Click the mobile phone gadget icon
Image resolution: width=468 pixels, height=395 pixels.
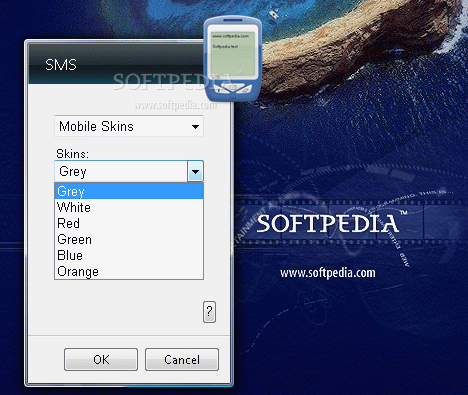[233, 59]
